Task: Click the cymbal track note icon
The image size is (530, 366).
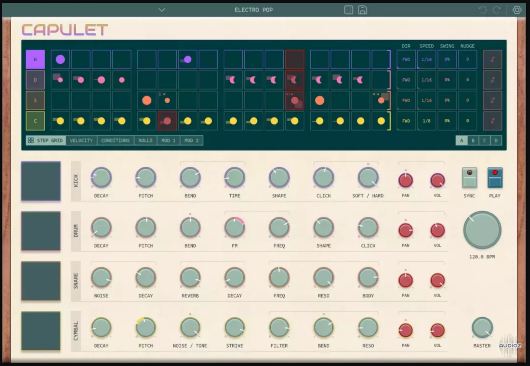Action: point(492,121)
